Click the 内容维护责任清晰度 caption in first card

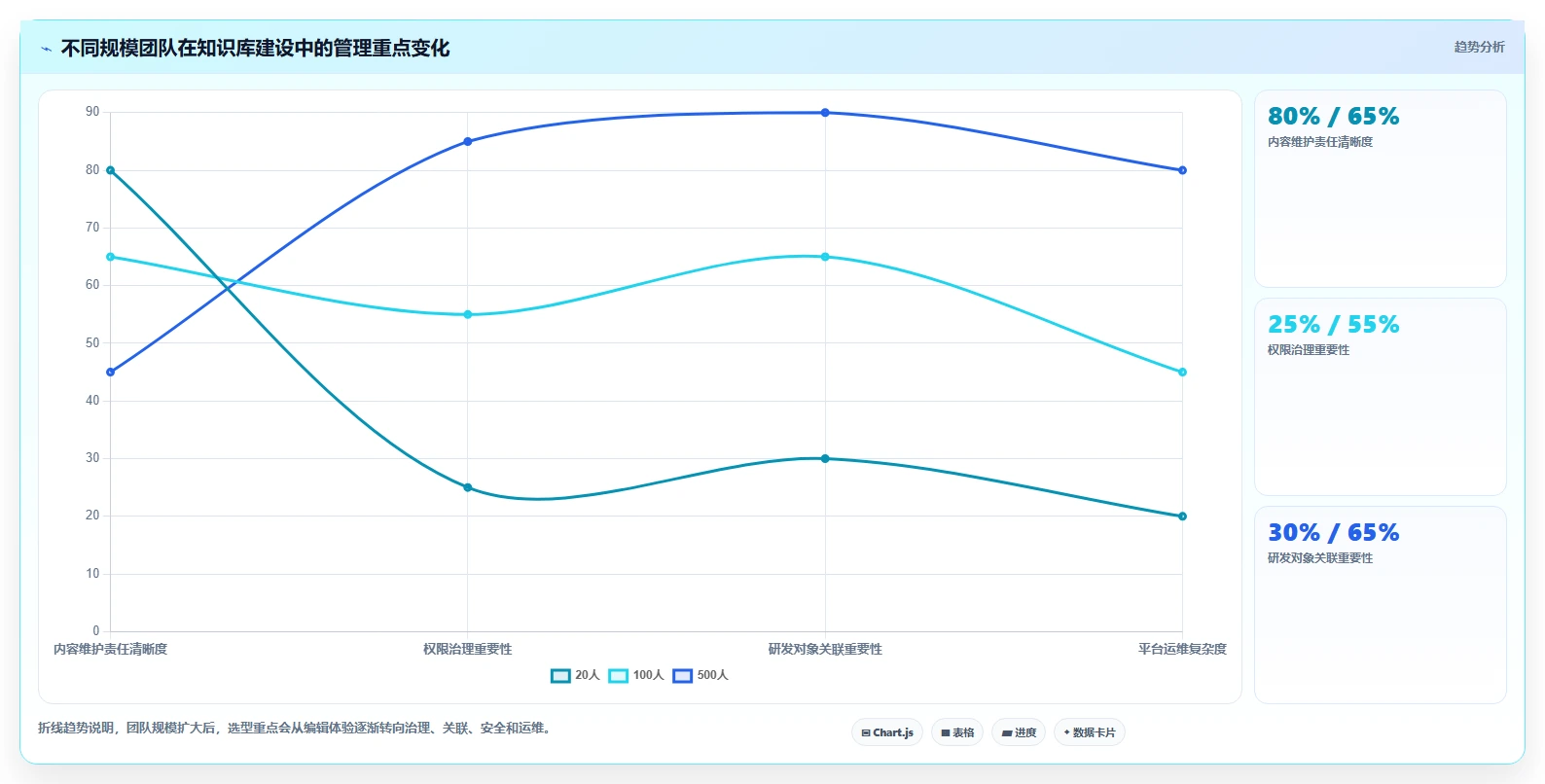(1320, 142)
